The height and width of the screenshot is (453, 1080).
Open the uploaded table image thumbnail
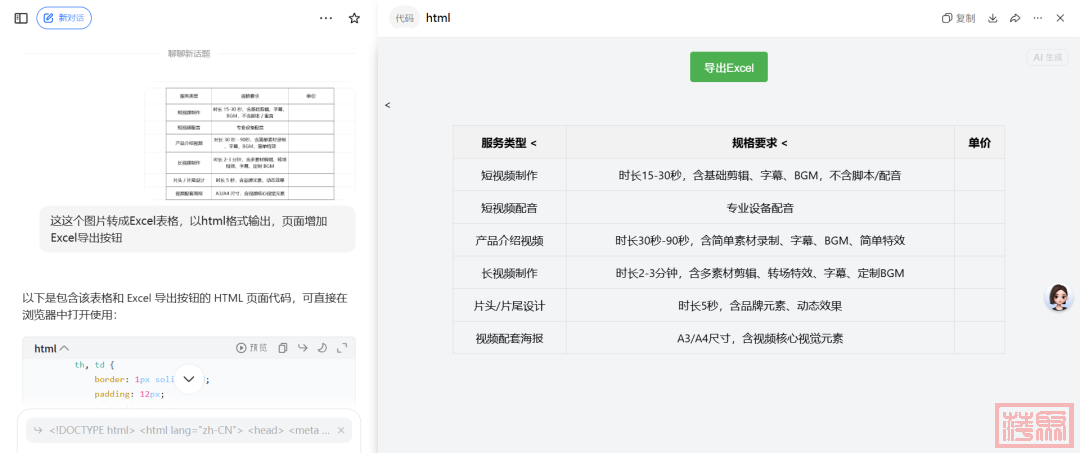250,143
